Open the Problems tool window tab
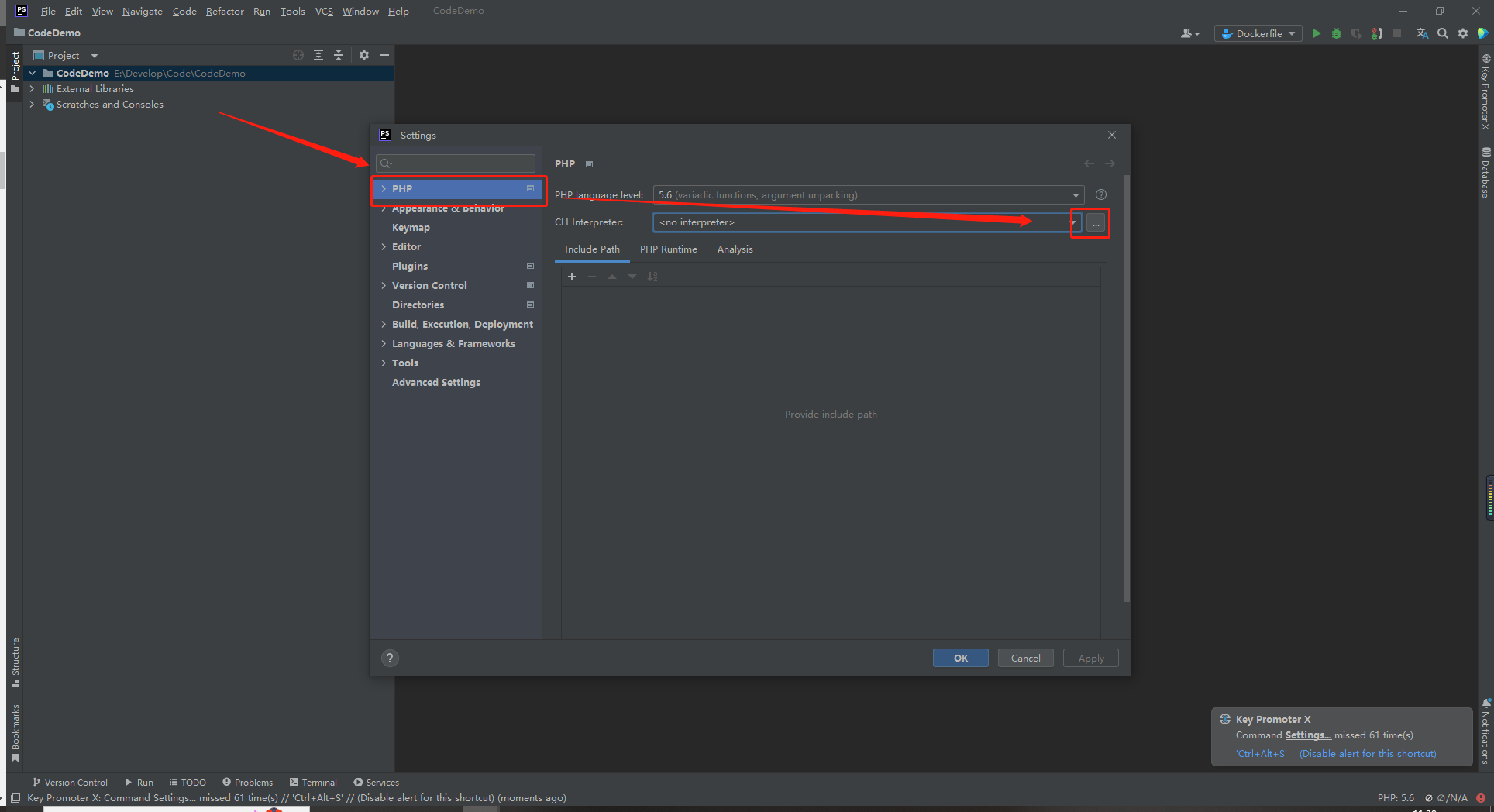The height and width of the screenshot is (812, 1494). point(248,782)
